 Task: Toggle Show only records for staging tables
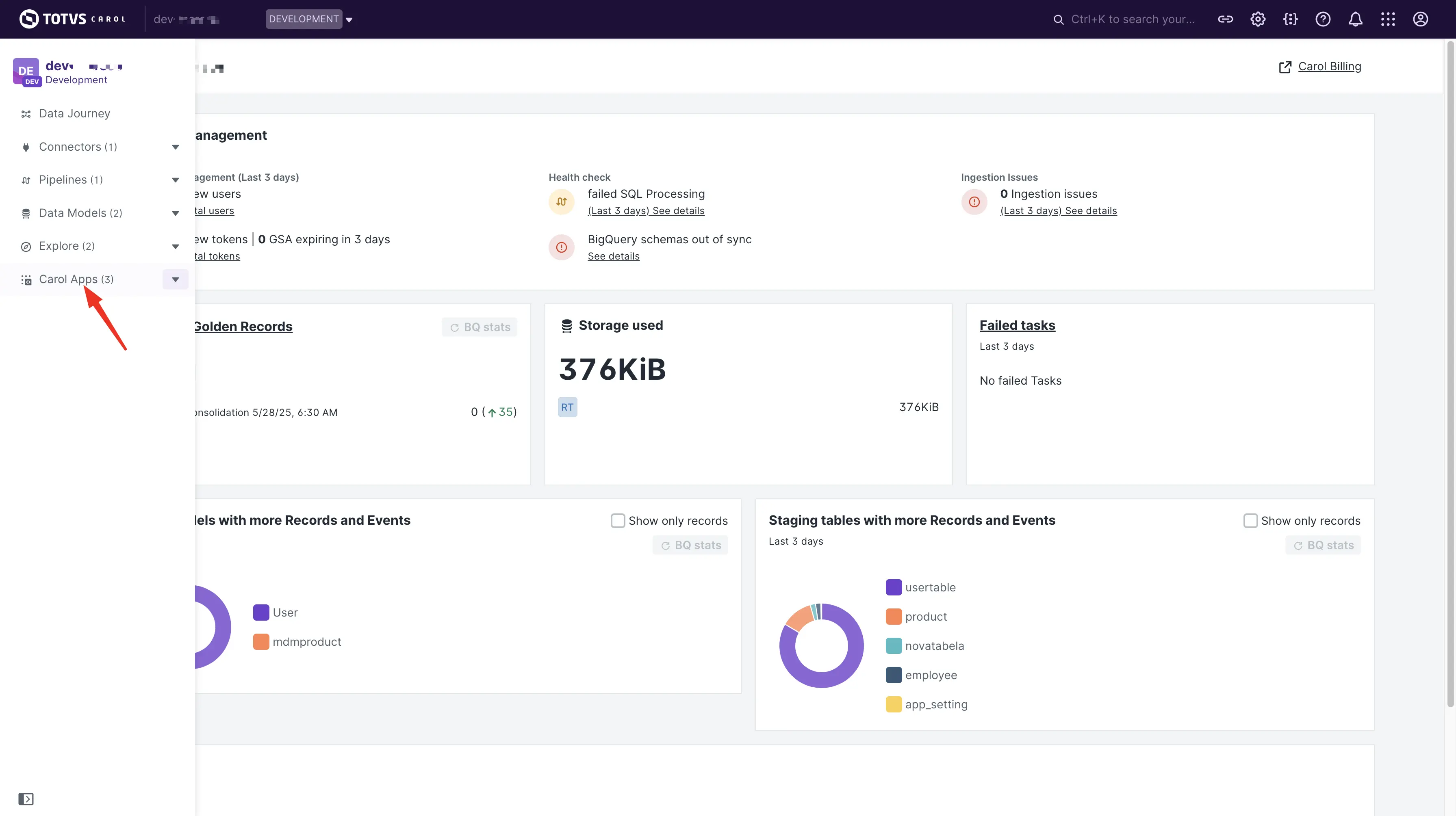[x=1250, y=520]
